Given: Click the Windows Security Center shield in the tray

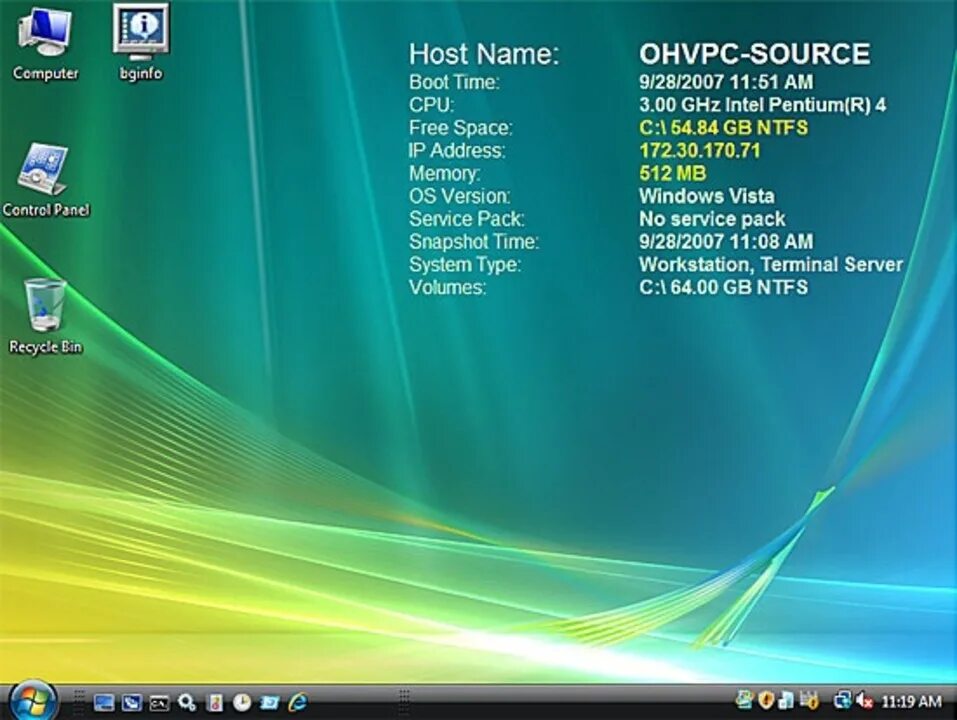Looking at the screenshot, I should click(x=764, y=701).
